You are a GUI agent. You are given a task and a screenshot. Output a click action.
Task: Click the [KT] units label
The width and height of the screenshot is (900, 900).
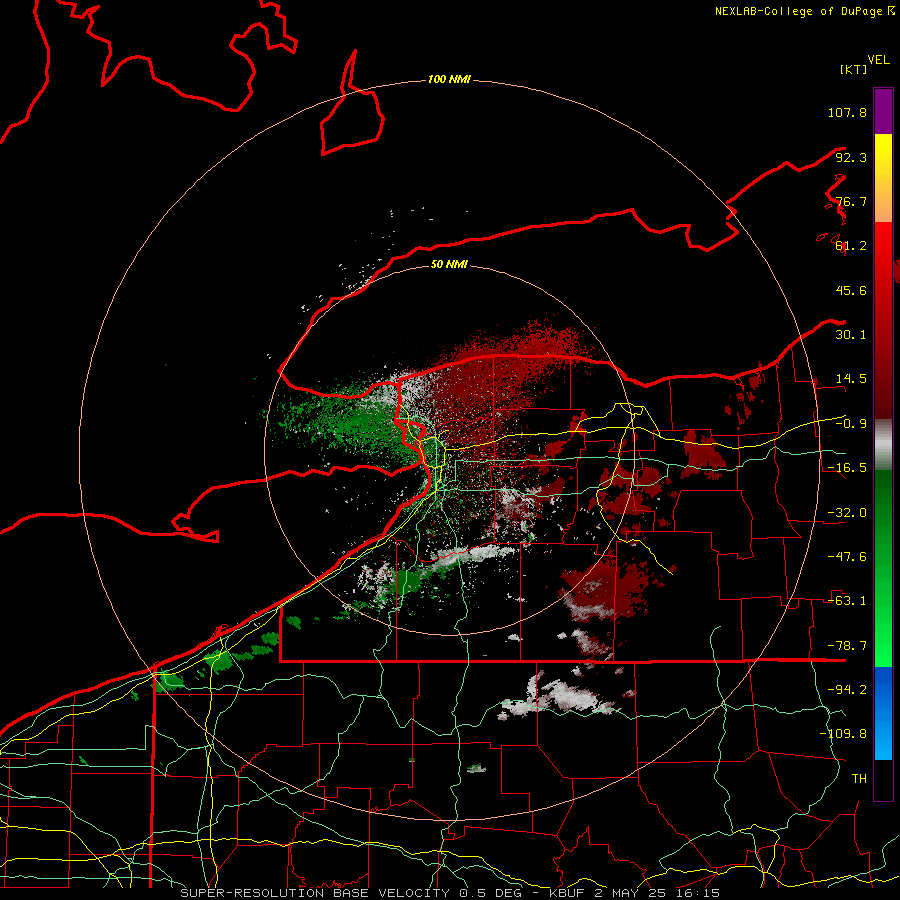[x=853, y=69]
